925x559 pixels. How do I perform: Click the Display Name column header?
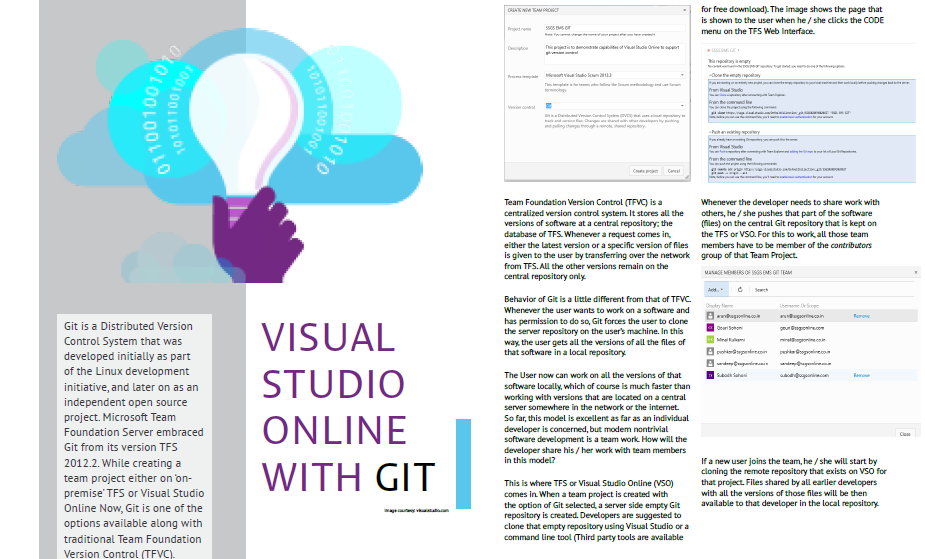(x=719, y=305)
